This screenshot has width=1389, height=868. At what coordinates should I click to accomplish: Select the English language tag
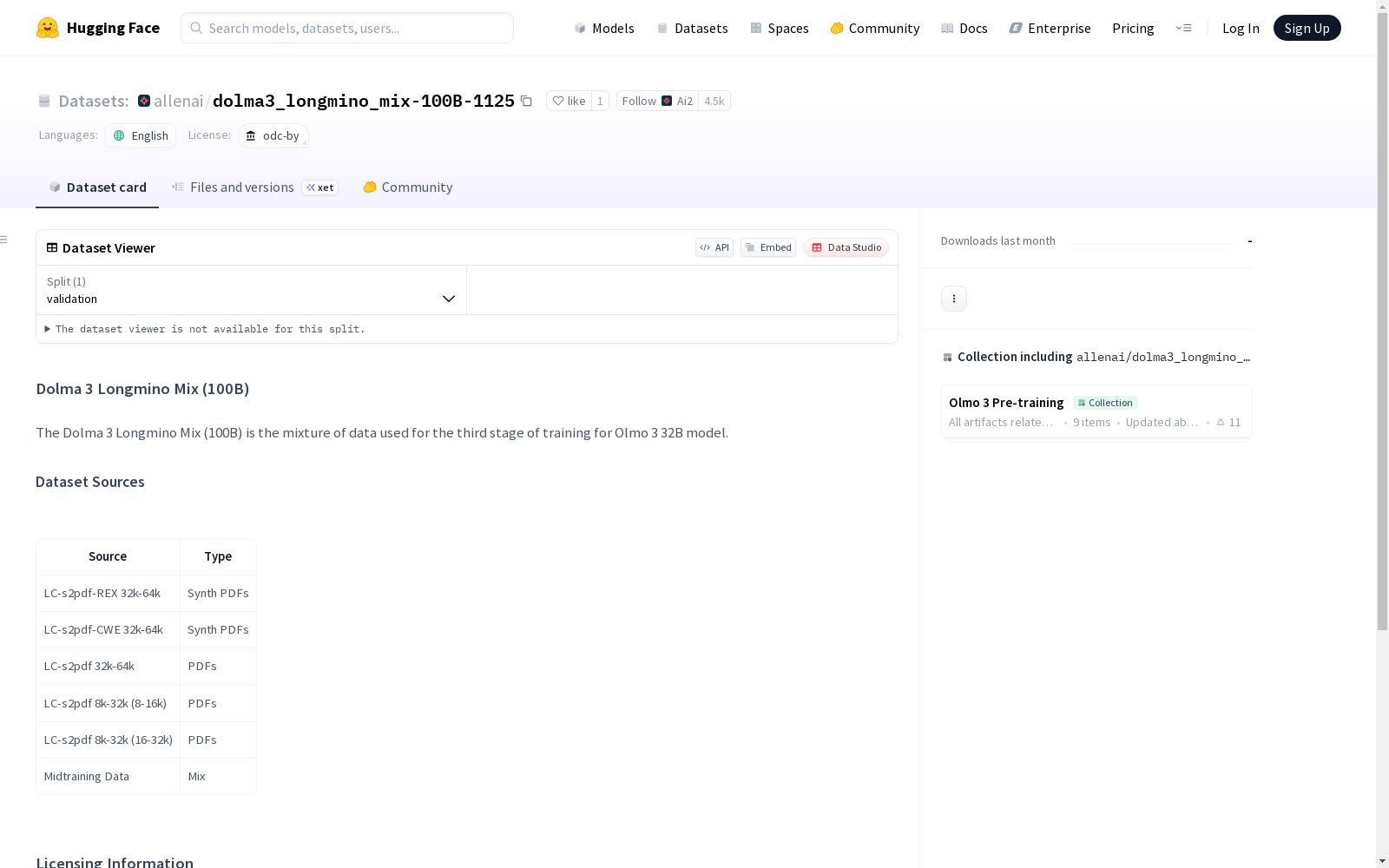pos(141,135)
